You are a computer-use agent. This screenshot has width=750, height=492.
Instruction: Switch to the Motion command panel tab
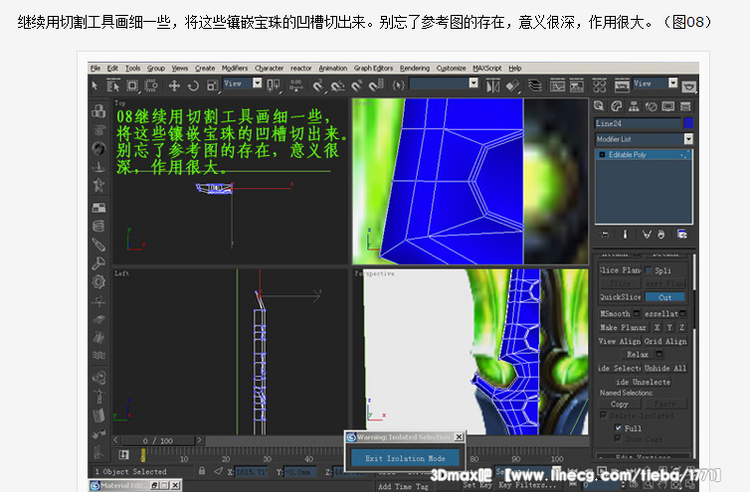(x=651, y=106)
